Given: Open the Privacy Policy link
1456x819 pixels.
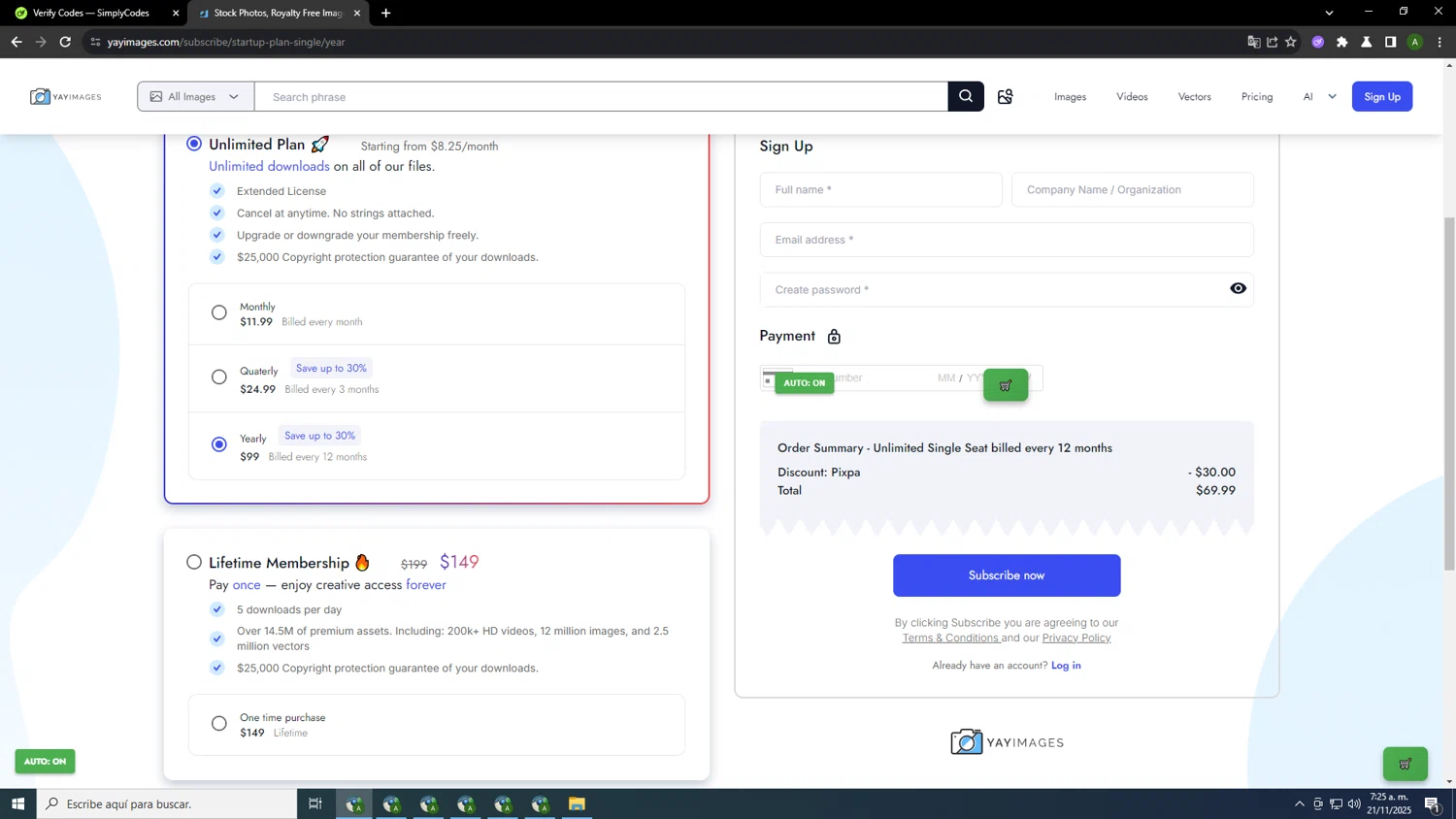Looking at the screenshot, I should (x=1076, y=638).
